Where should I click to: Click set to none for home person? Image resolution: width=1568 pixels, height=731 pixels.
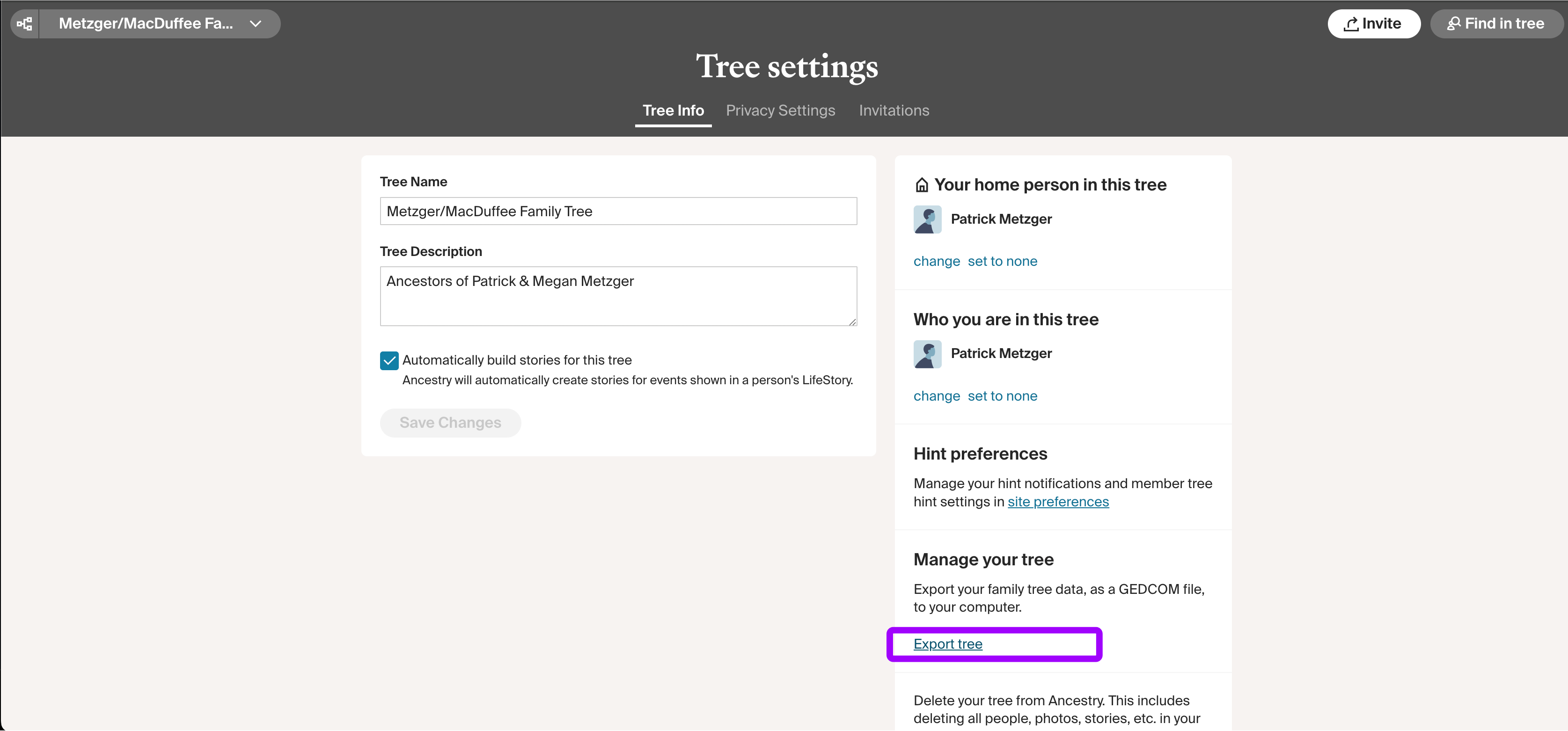[1002, 261]
